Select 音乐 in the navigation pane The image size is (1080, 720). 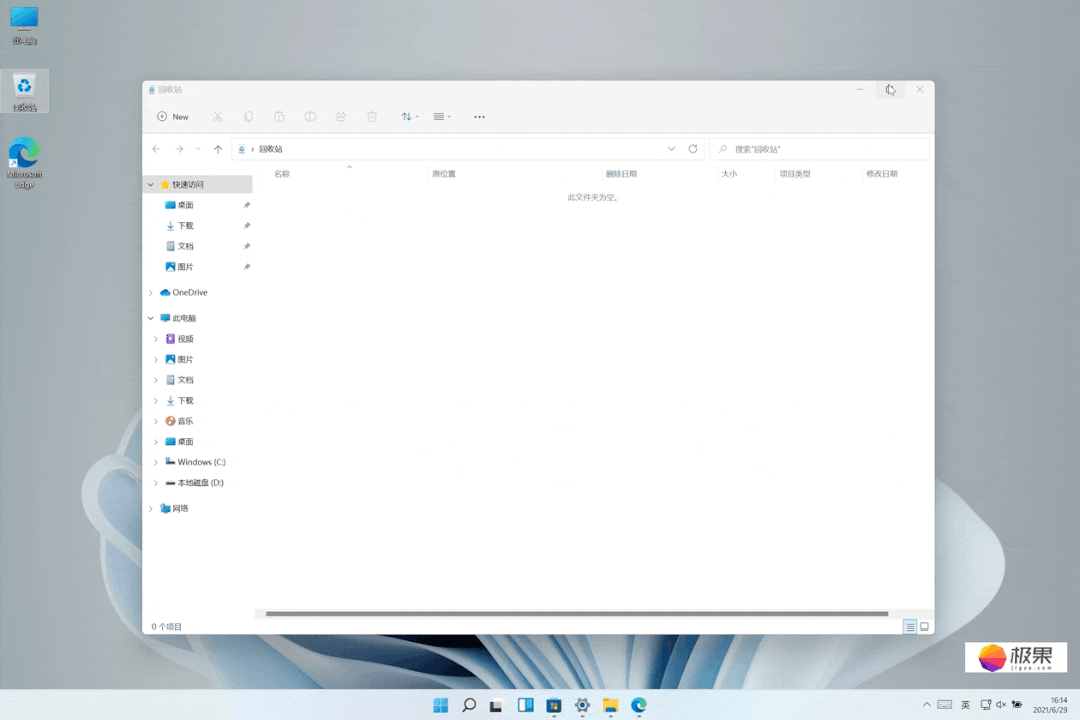tap(185, 421)
